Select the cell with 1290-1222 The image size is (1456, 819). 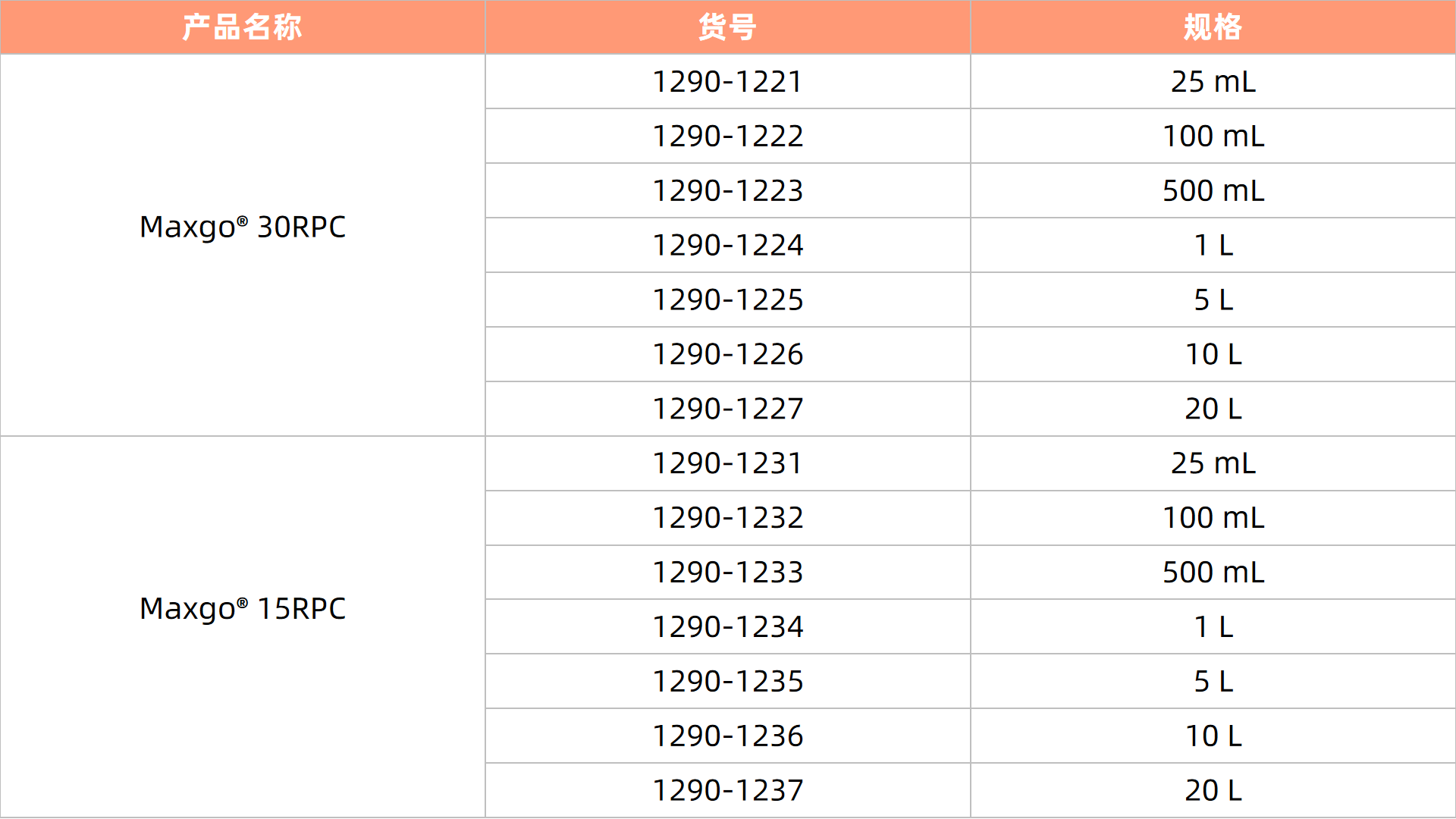727,136
